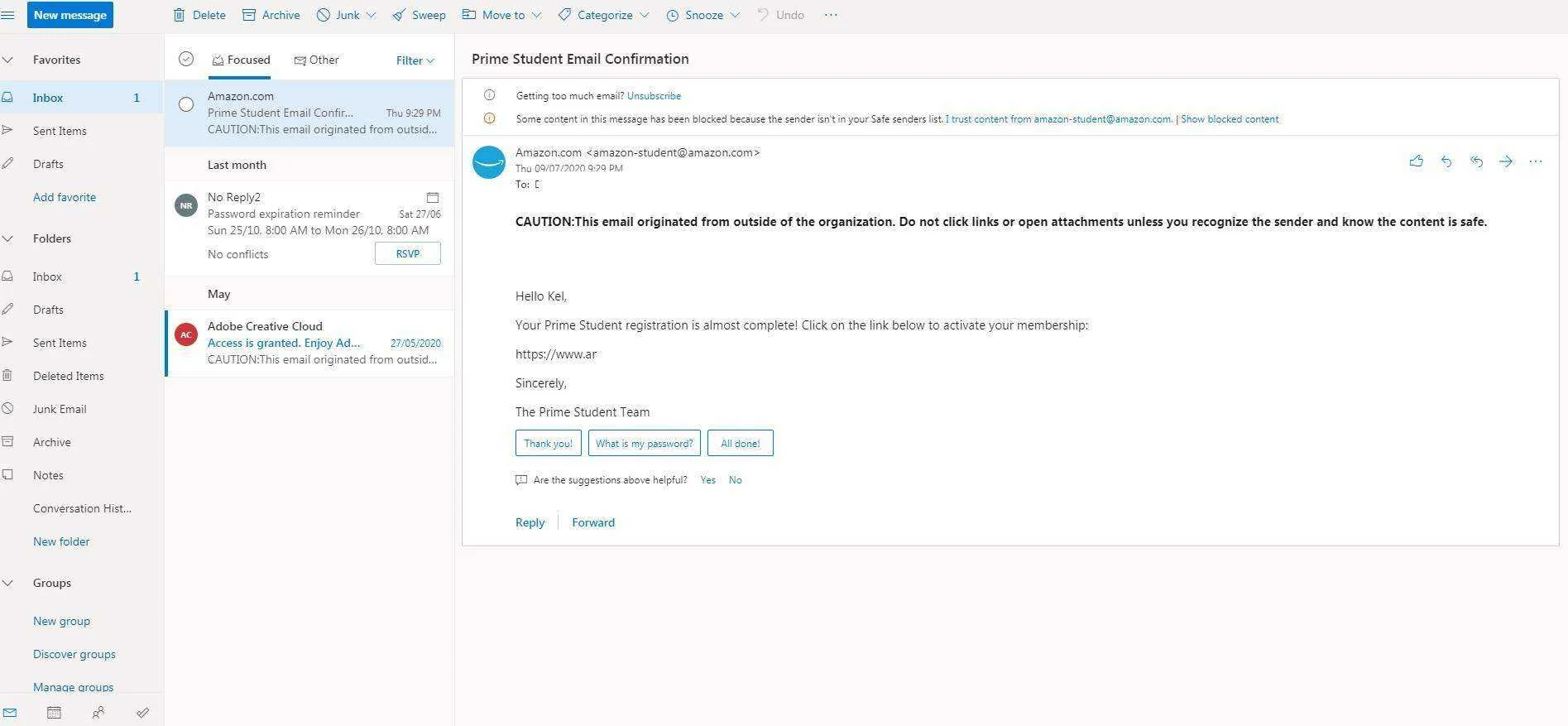Click Manage groups link
This screenshot has width=1568, height=726.
[x=73, y=686]
